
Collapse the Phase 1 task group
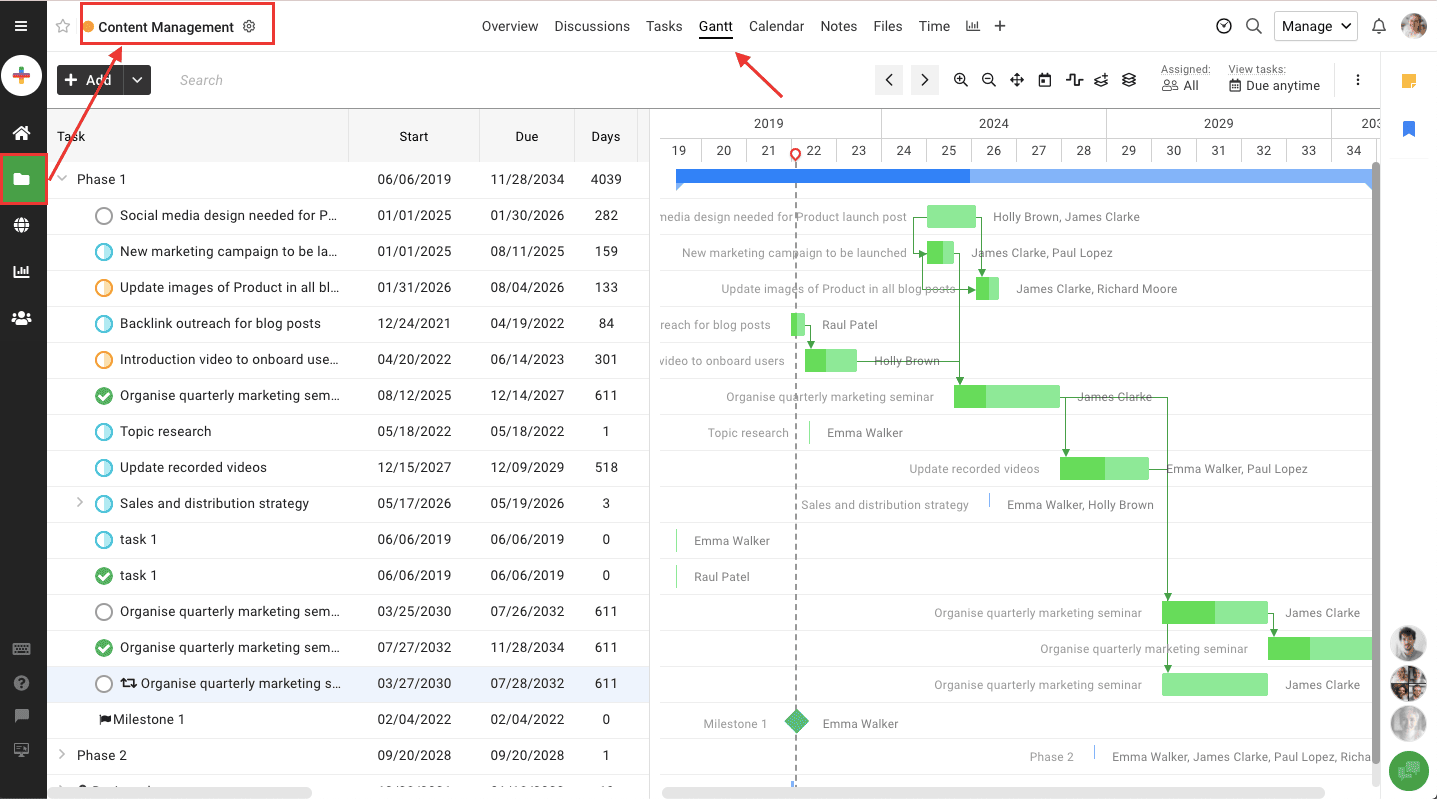[61, 179]
